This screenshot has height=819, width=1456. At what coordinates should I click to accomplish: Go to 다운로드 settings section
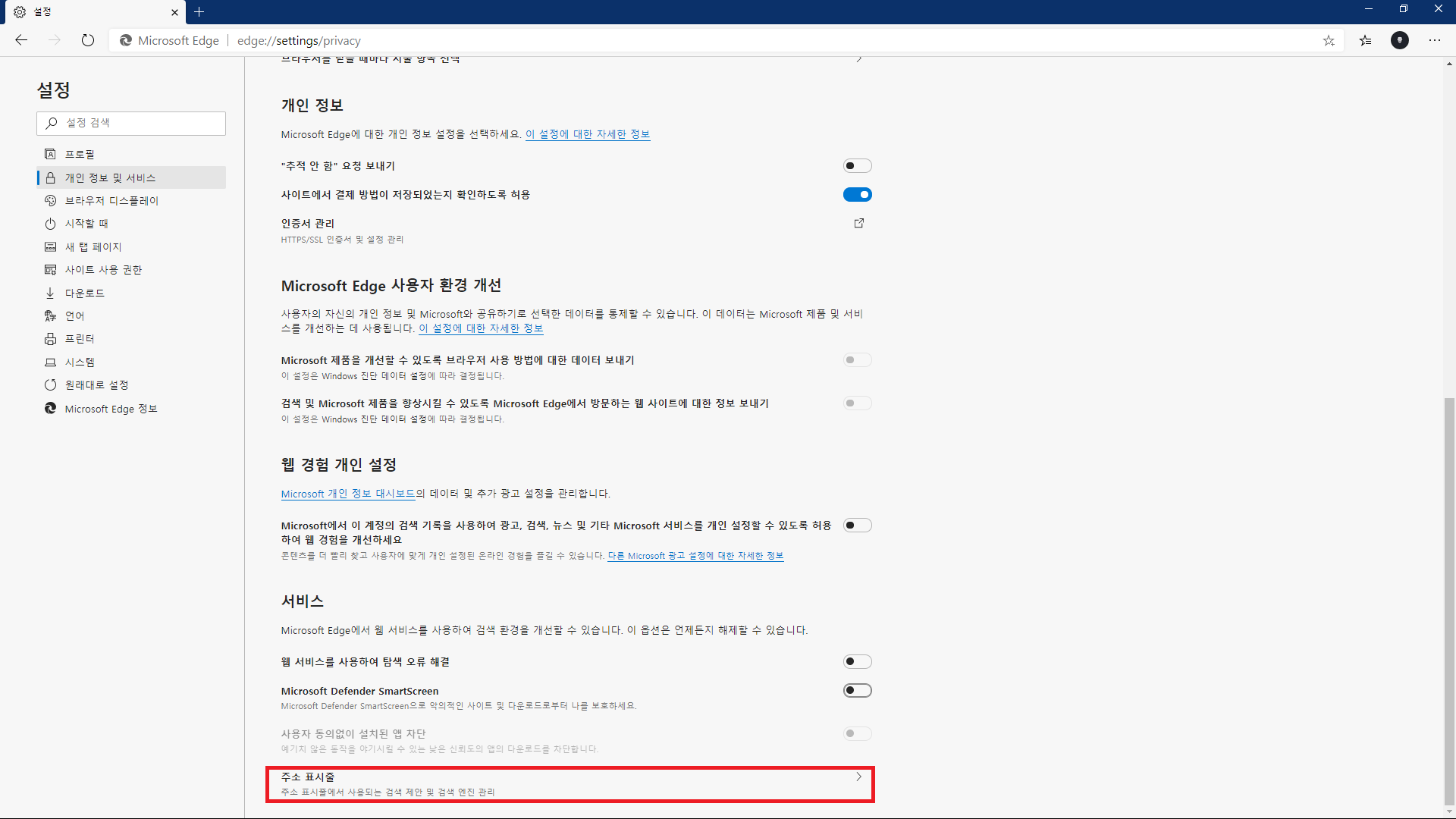coord(84,293)
